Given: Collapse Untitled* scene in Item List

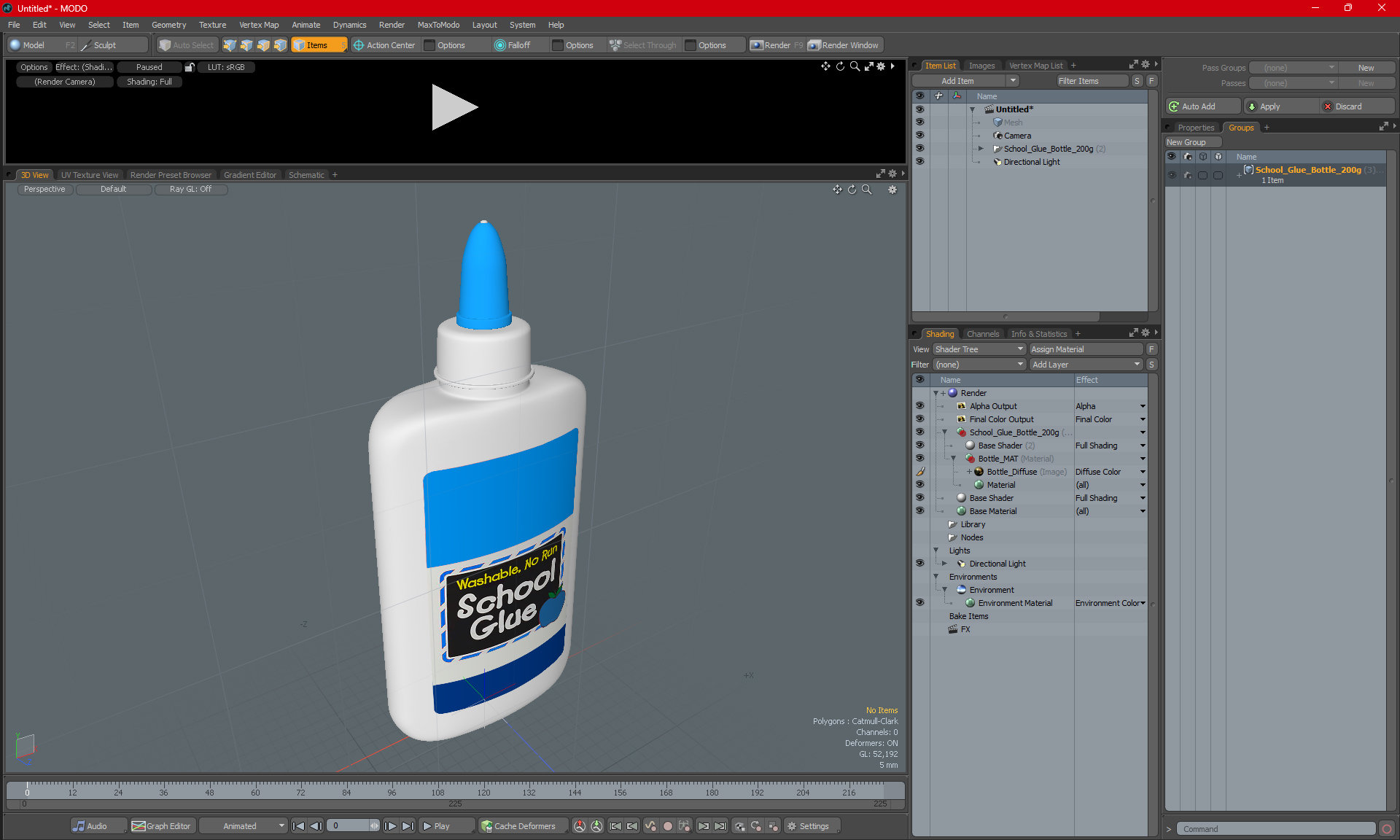Looking at the screenshot, I should pyautogui.click(x=972, y=109).
